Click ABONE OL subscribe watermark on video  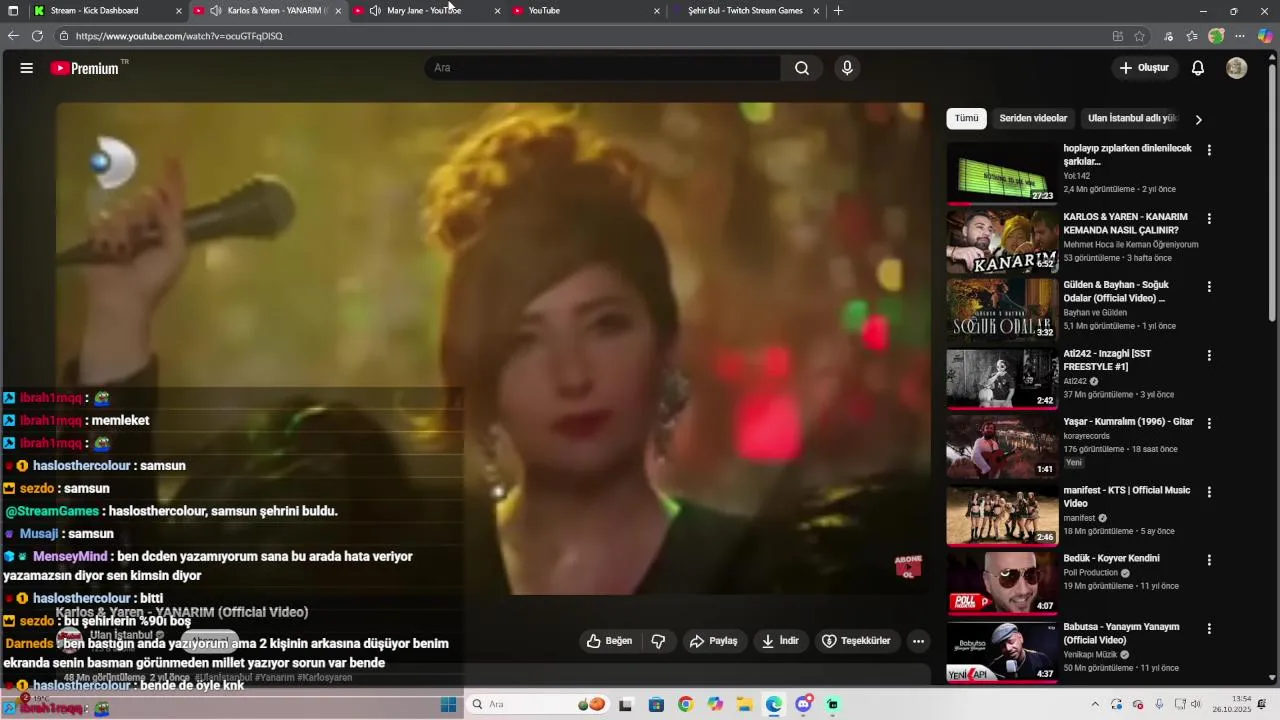click(x=908, y=567)
